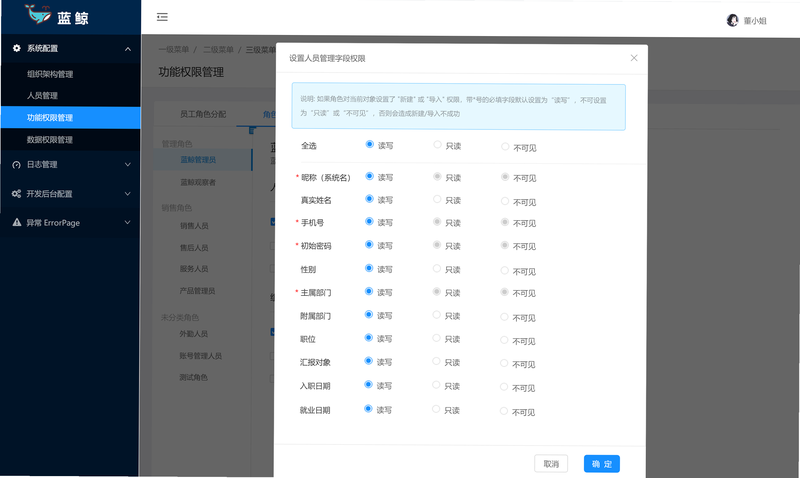Collapse the 系统配置 menu chevron
This screenshot has width=800, height=478.
coord(128,49)
